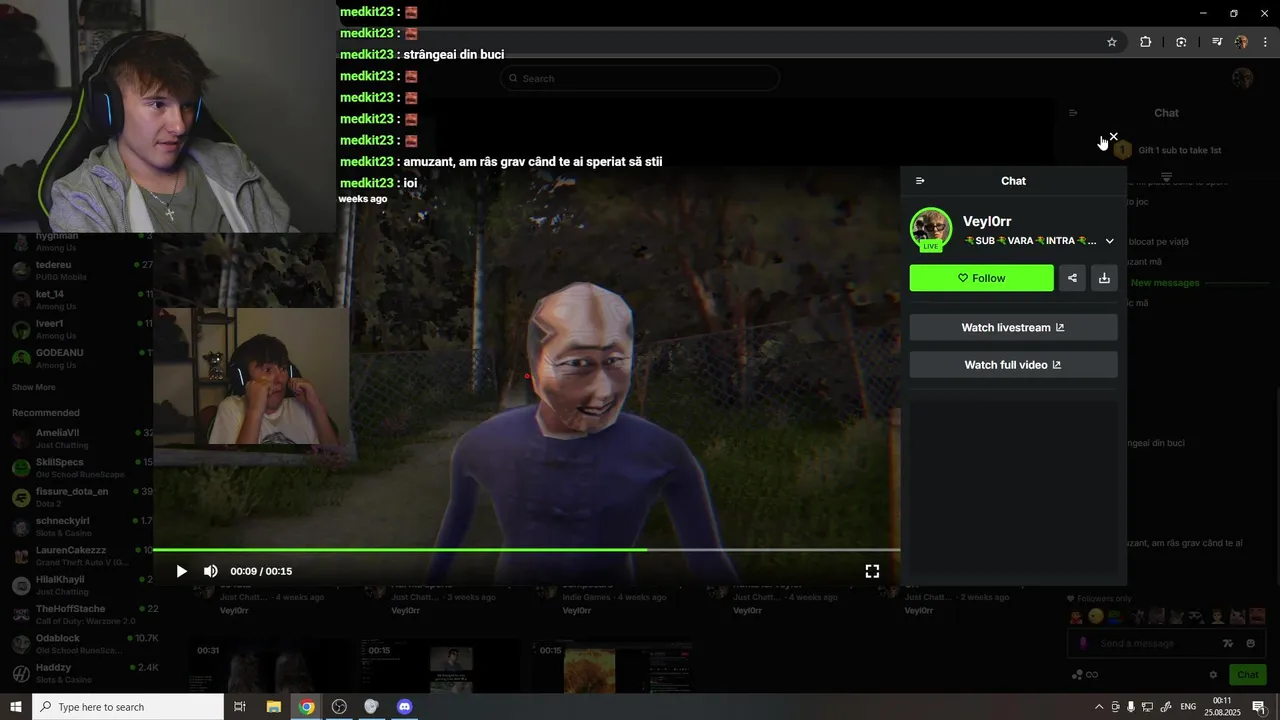Open Veyl0rr's live avatar
The height and width of the screenshot is (720, 1280).
coord(931,229)
